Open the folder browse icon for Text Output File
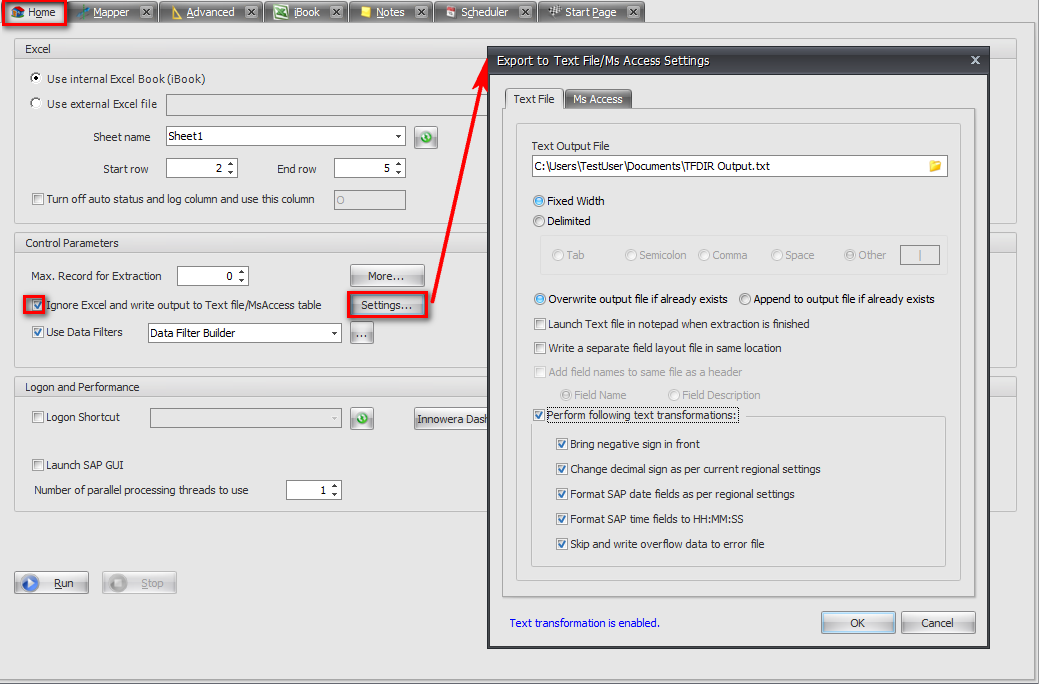 [x=934, y=166]
